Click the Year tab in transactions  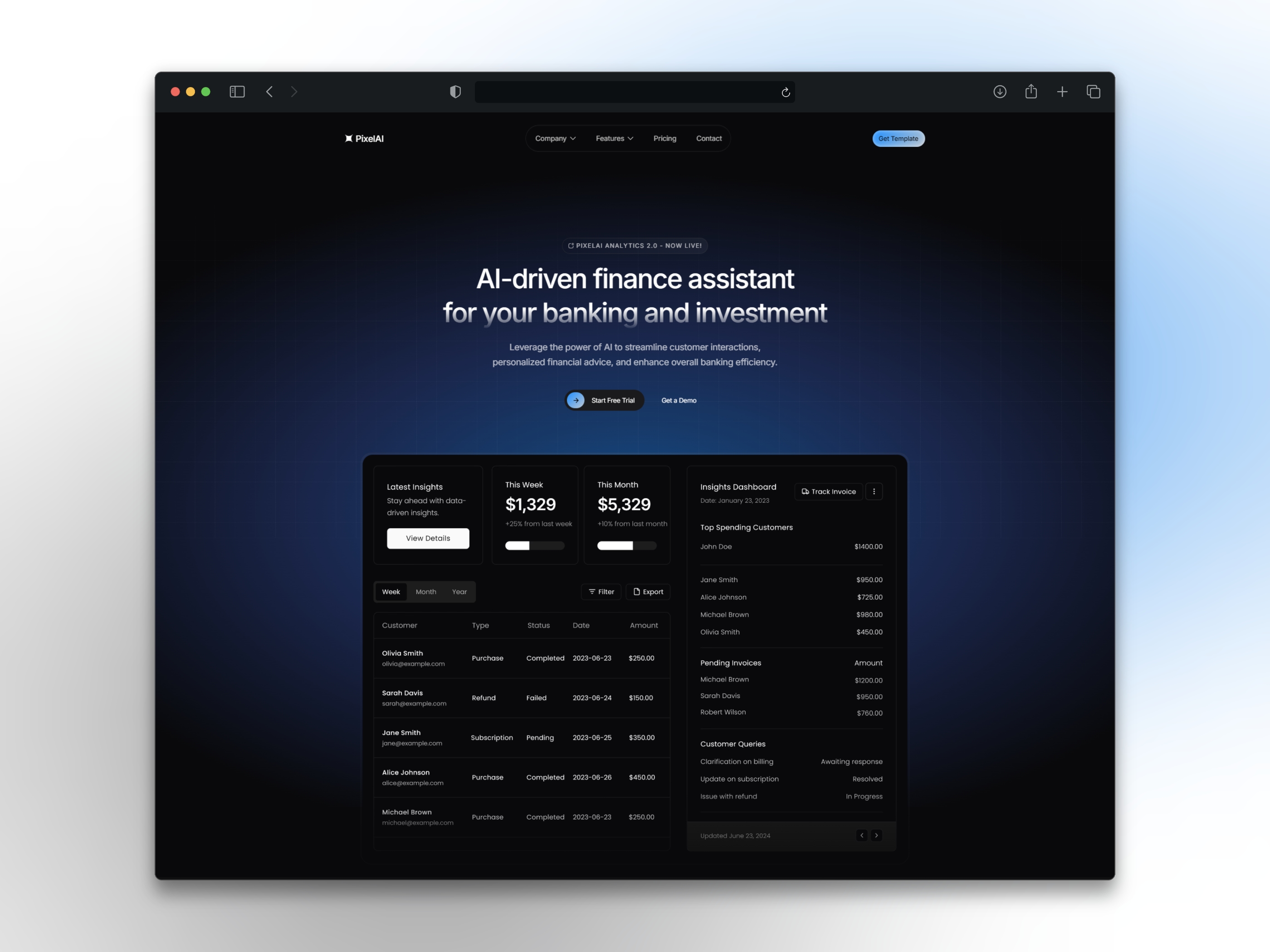point(459,592)
